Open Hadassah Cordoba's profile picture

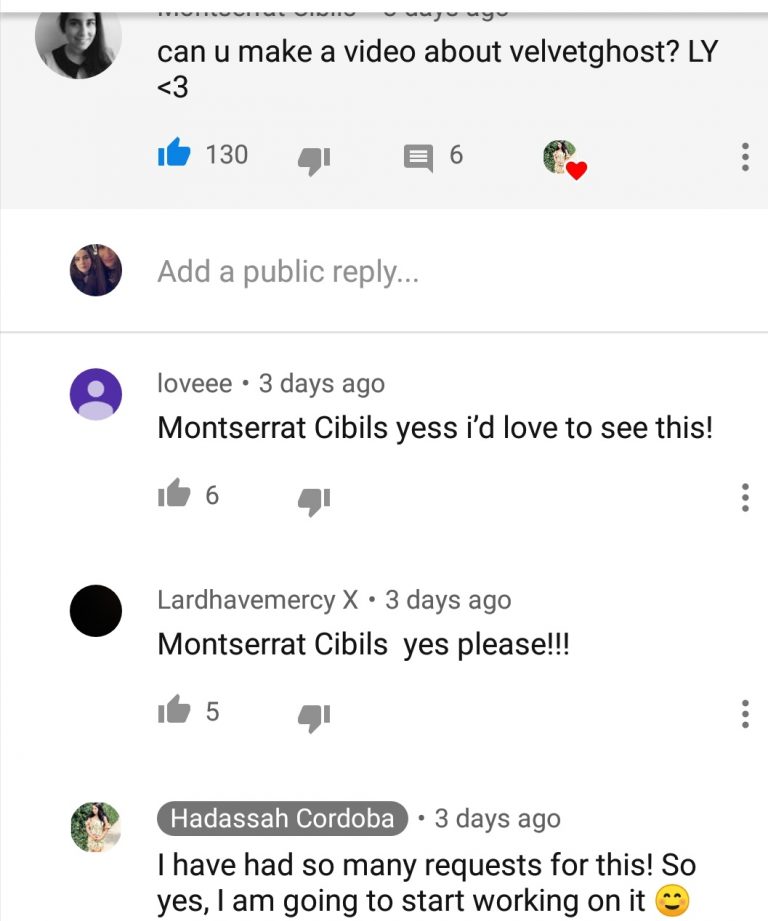[96, 827]
